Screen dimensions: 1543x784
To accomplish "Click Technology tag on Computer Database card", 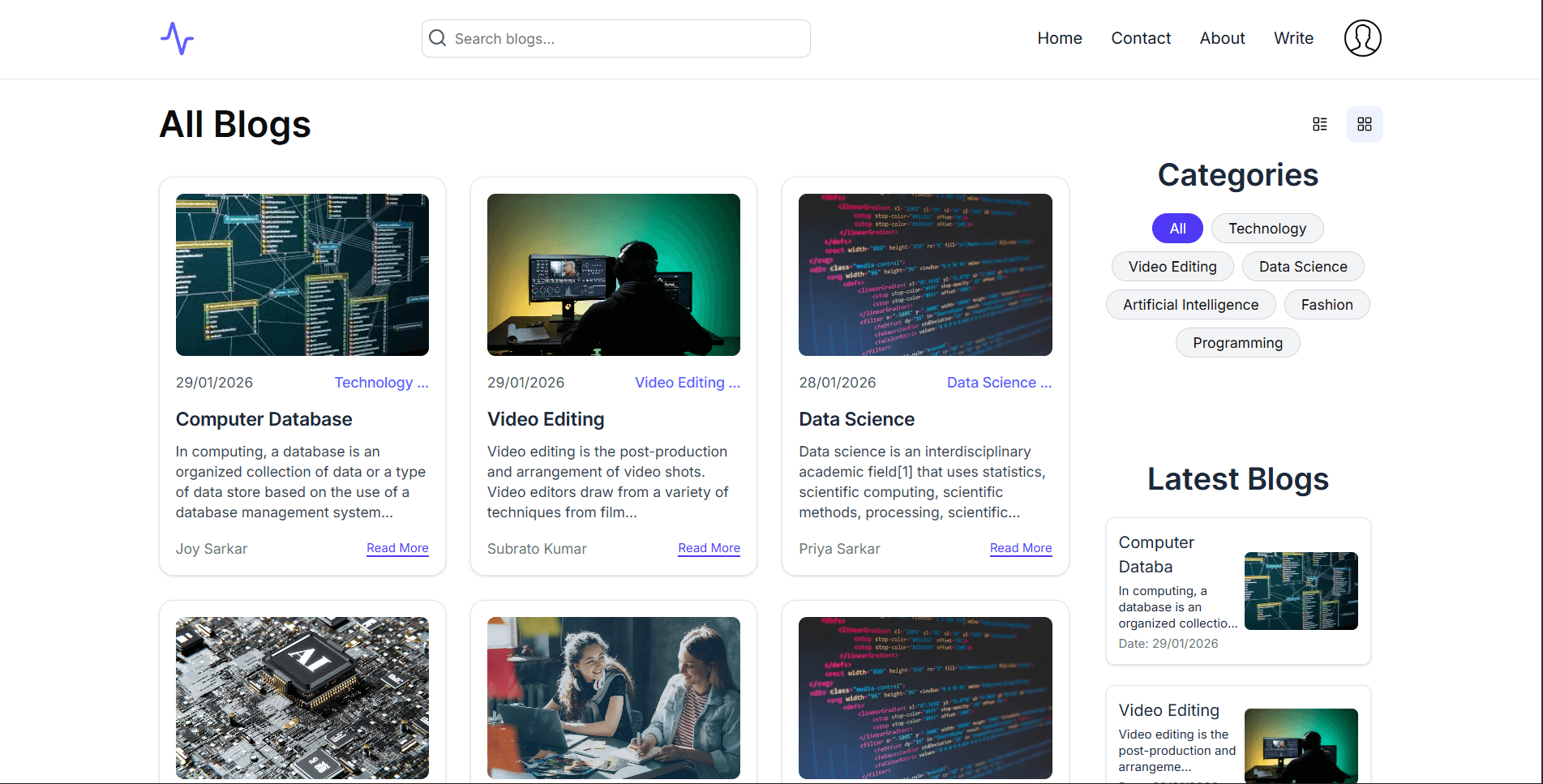I will pyautogui.click(x=381, y=383).
